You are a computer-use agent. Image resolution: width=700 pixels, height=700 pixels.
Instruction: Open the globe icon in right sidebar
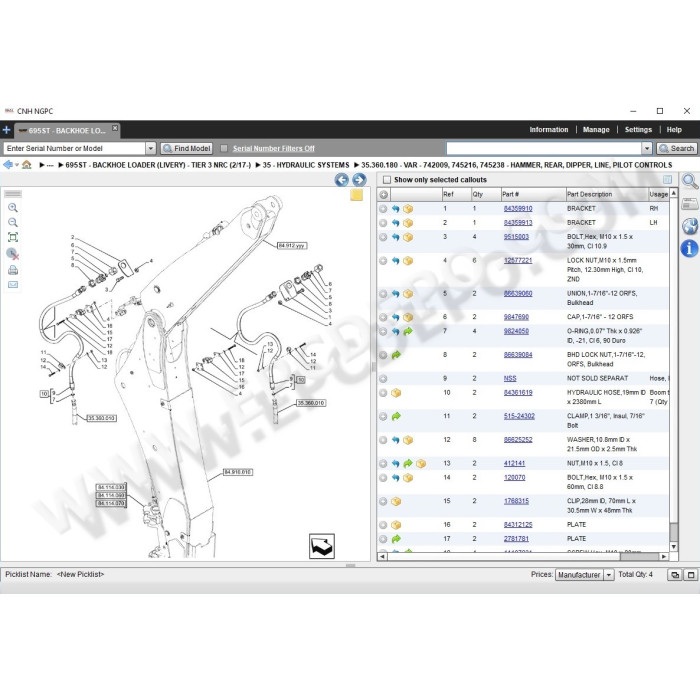690,226
